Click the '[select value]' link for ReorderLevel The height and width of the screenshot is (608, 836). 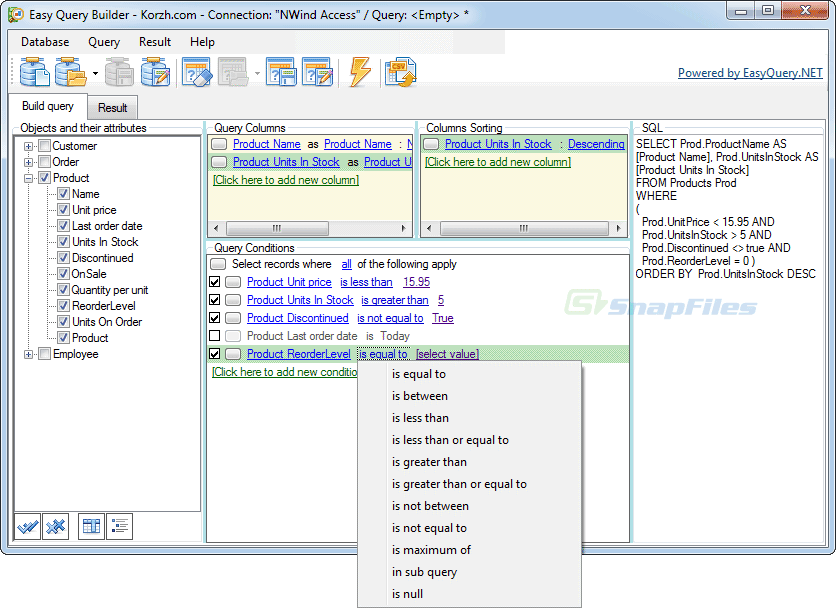tap(447, 354)
